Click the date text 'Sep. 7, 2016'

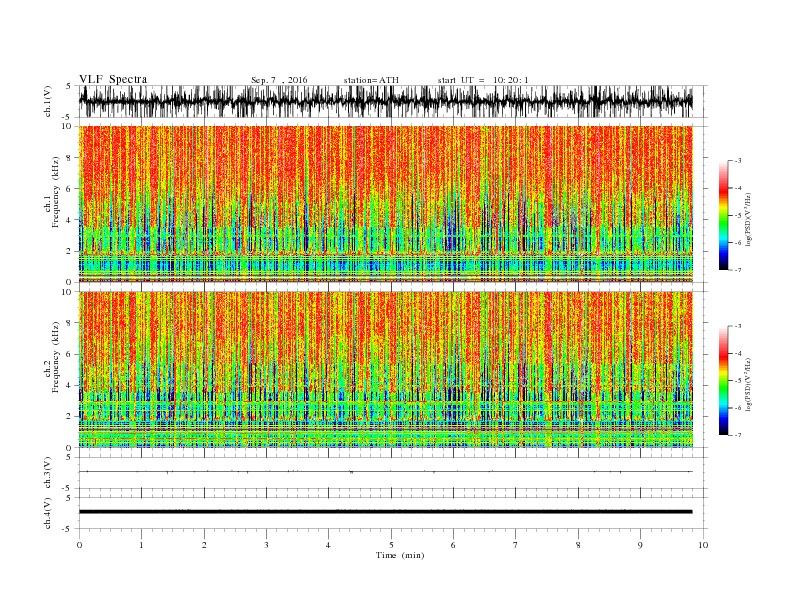[x=279, y=80]
